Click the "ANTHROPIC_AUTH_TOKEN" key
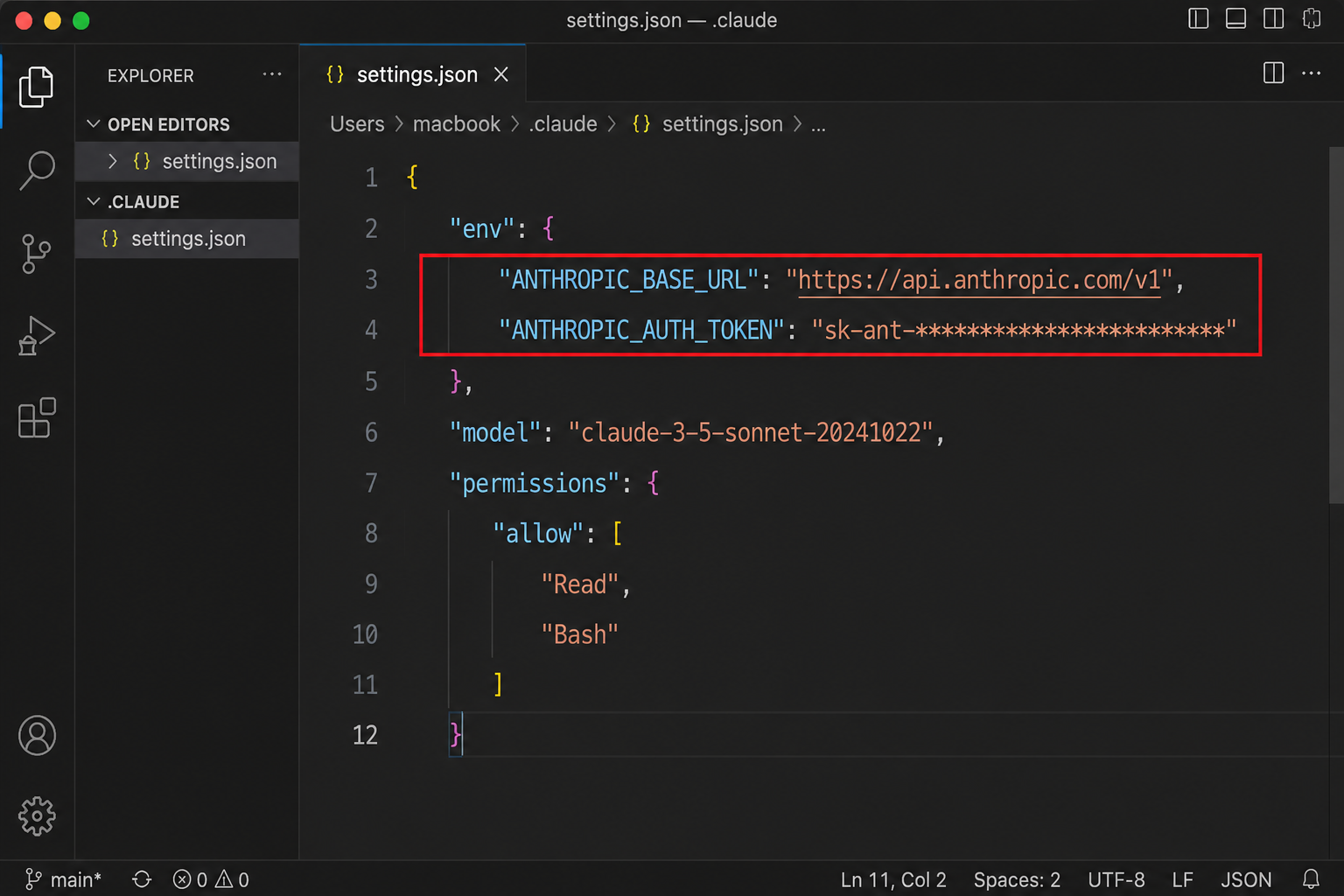 pyautogui.click(x=641, y=331)
